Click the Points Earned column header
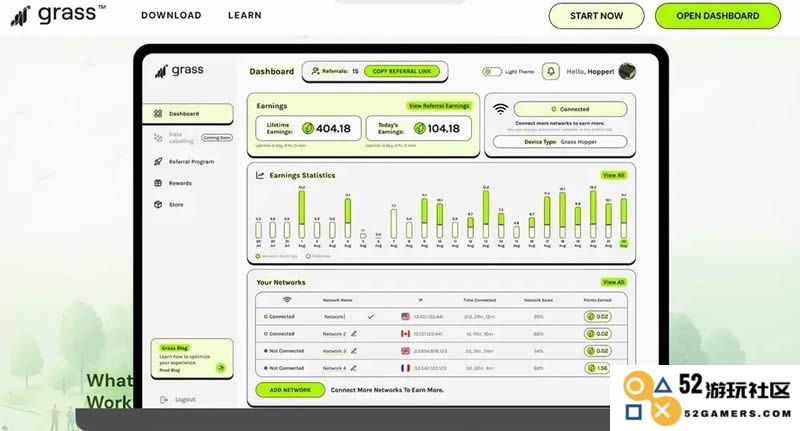This screenshot has height=431, width=800. 597,300
